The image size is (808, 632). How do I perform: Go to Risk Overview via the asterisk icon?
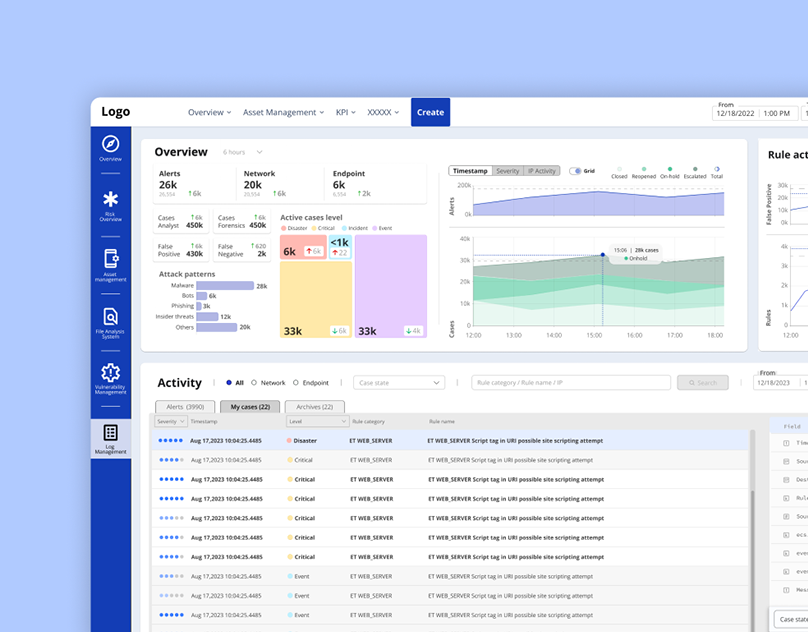[x=110, y=199]
